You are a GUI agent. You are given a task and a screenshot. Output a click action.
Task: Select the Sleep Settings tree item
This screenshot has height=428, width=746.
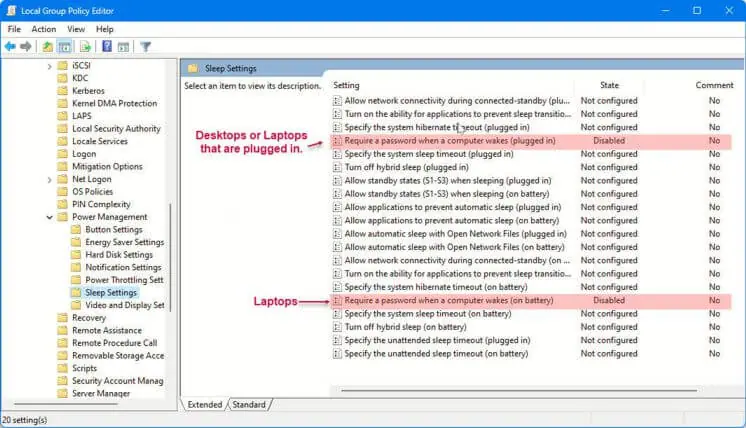[111, 292]
